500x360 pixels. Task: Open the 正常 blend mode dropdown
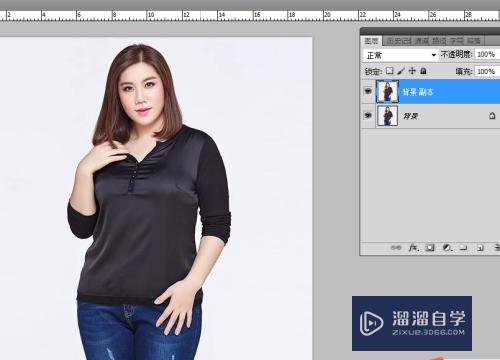(x=400, y=55)
